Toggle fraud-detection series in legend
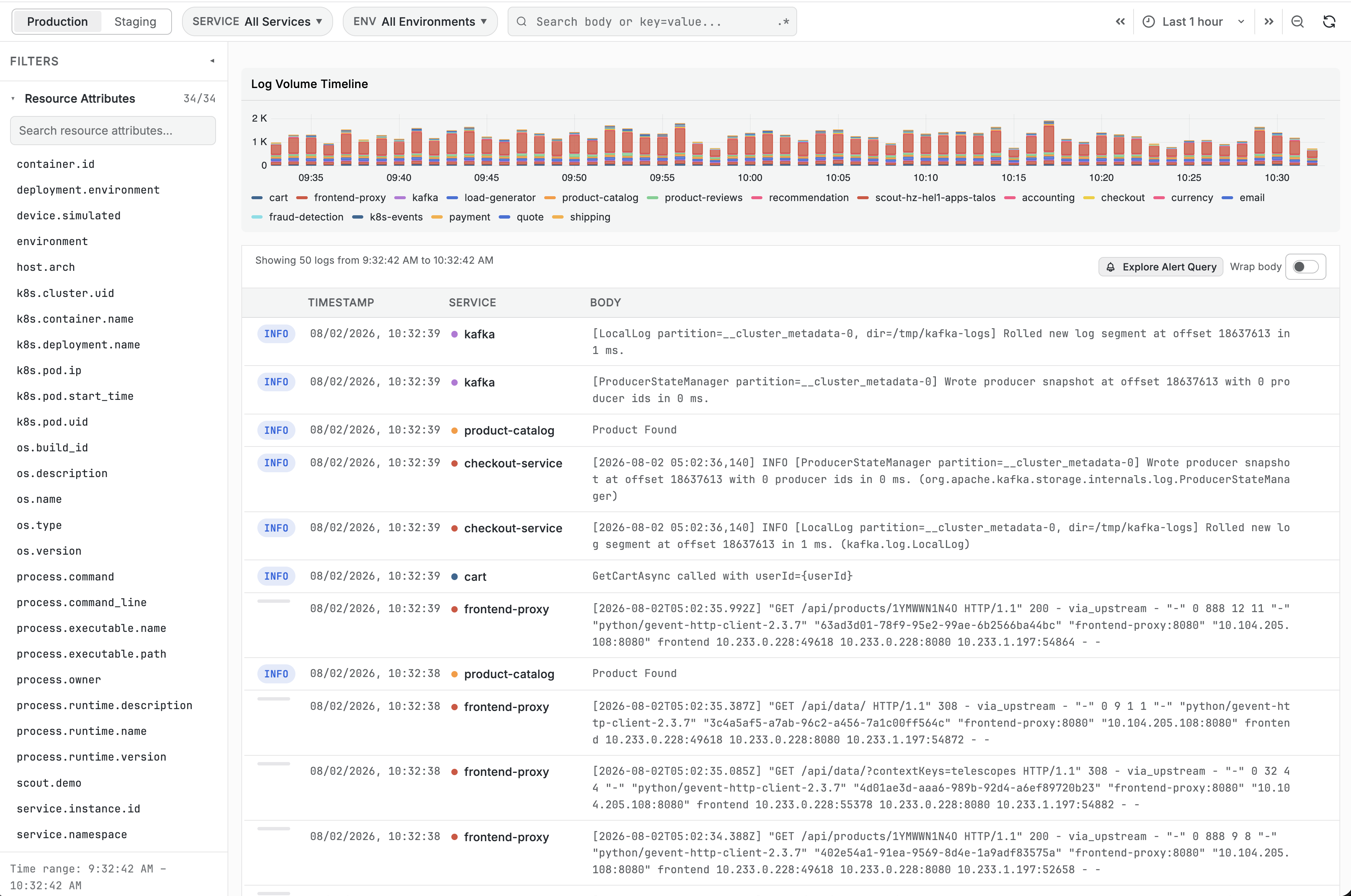The width and height of the screenshot is (1351, 896). click(298, 217)
